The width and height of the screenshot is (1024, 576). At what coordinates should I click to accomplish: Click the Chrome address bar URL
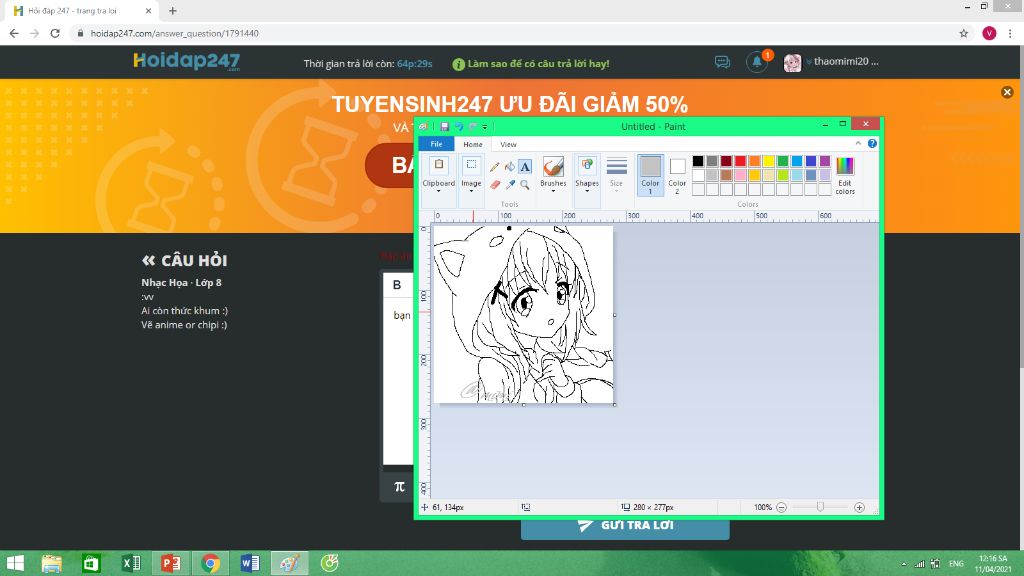[x=174, y=33]
